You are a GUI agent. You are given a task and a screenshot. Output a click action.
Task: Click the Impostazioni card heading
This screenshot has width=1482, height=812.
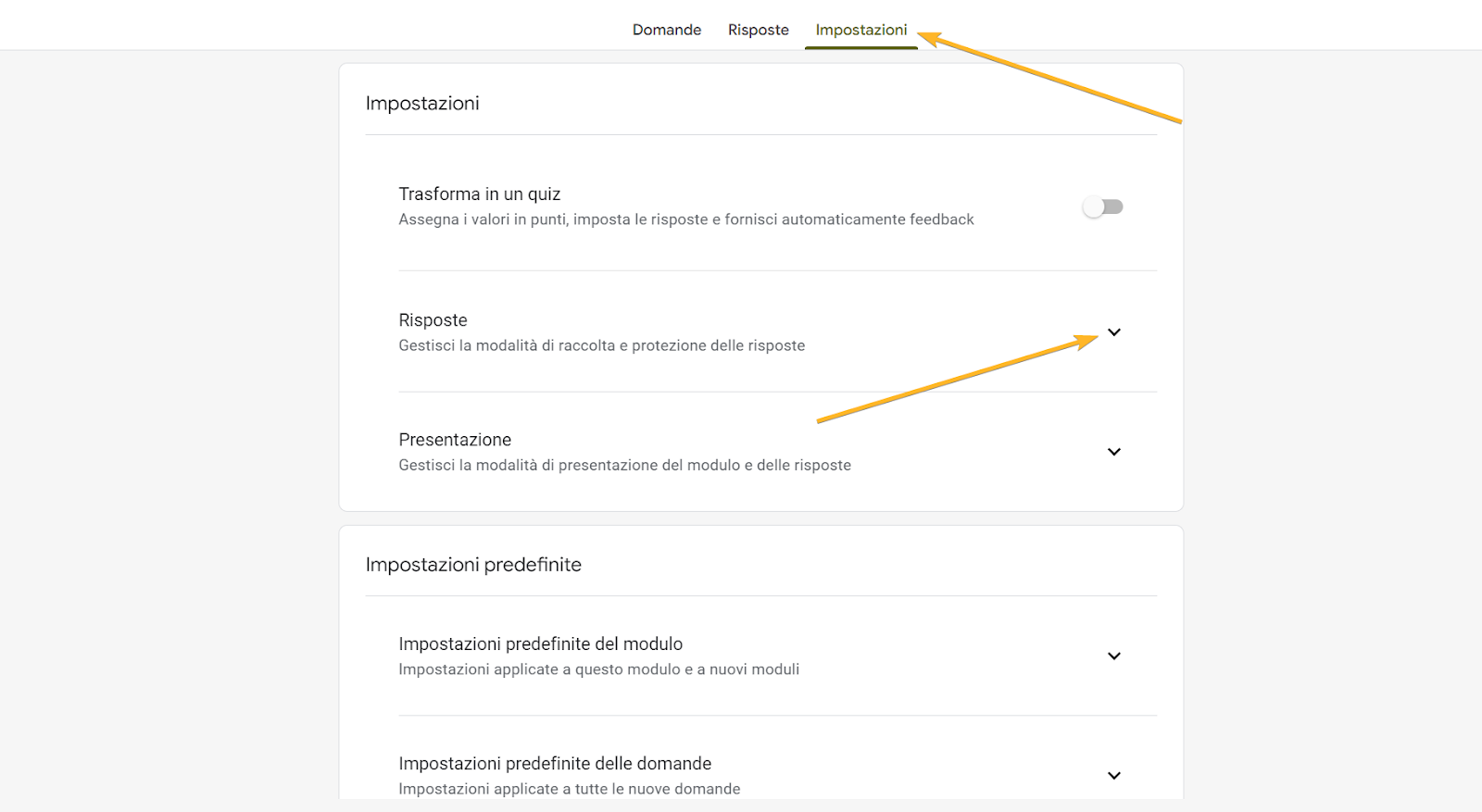pyautogui.click(x=422, y=103)
